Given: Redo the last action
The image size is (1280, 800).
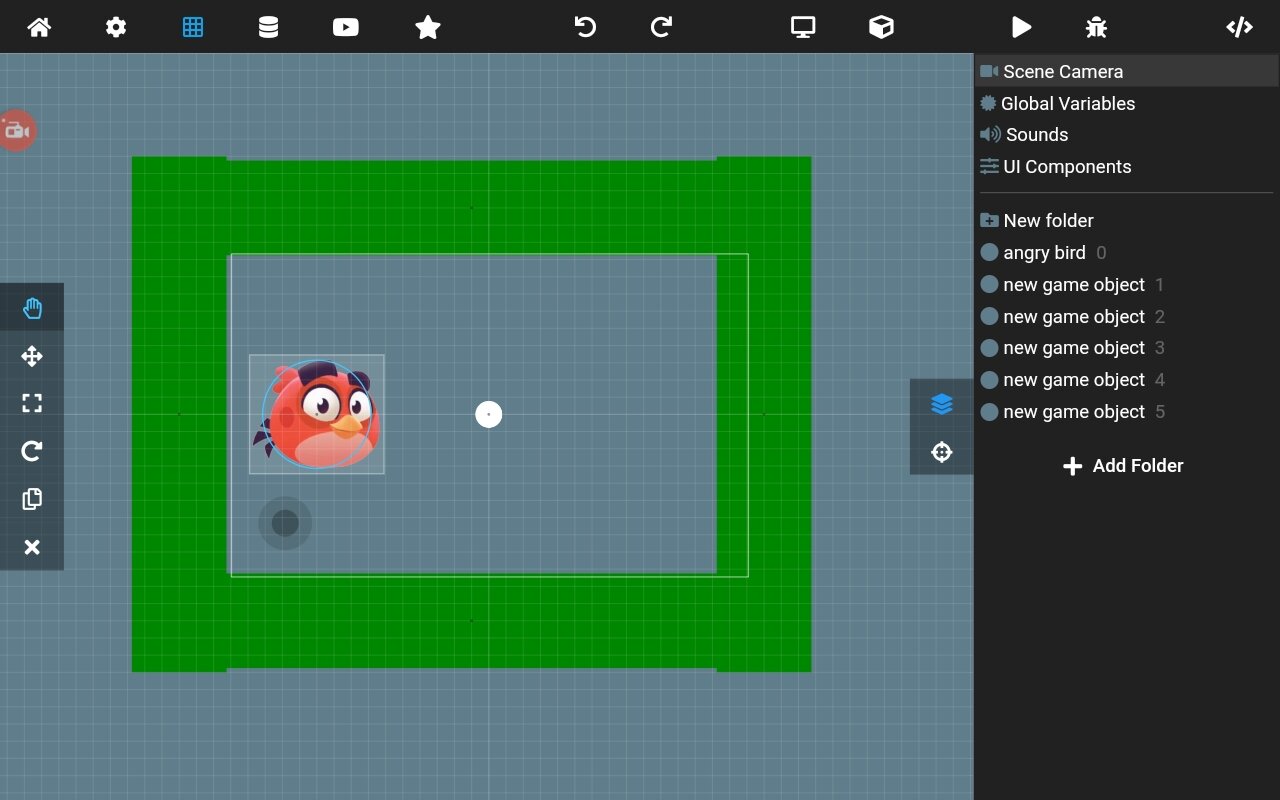Looking at the screenshot, I should click(x=661, y=27).
